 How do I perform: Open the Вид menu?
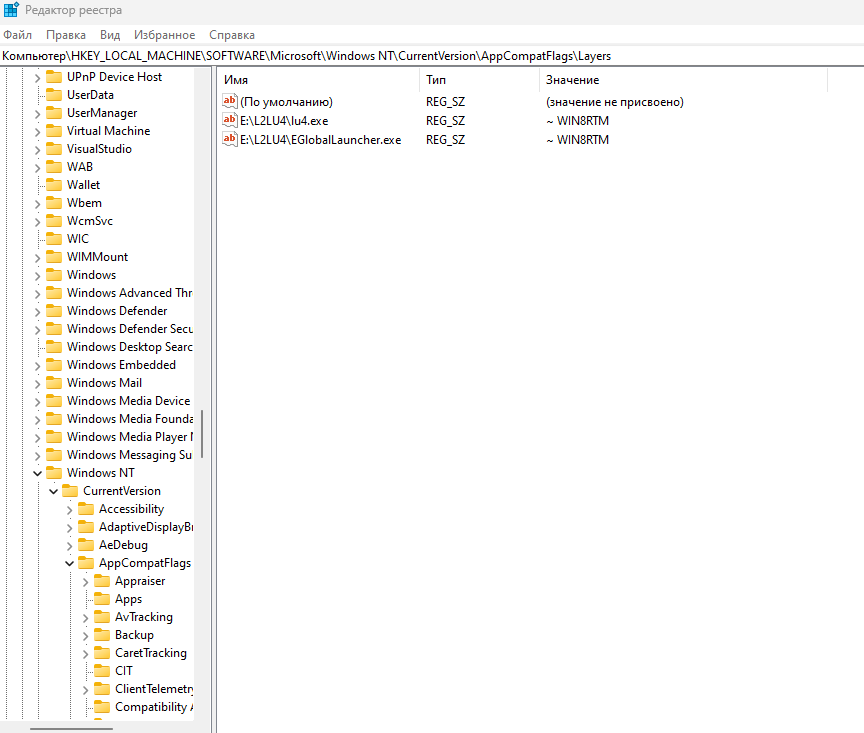pos(110,35)
